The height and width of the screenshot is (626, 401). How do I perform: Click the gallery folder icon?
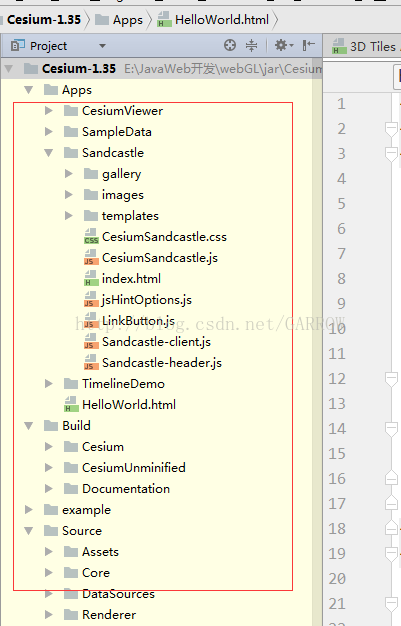coord(91,173)
